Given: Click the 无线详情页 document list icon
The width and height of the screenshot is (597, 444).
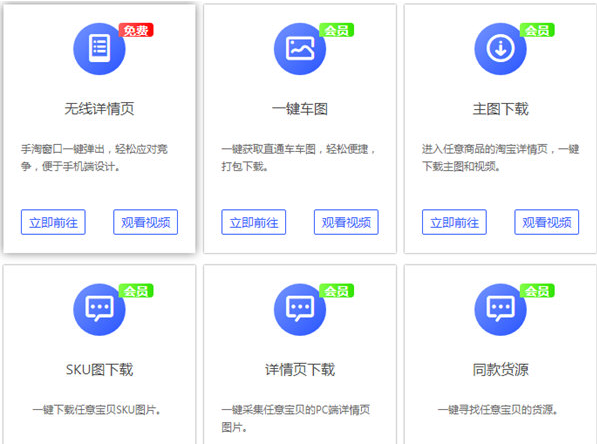Looking at the screenshot, I should [99, 49].
